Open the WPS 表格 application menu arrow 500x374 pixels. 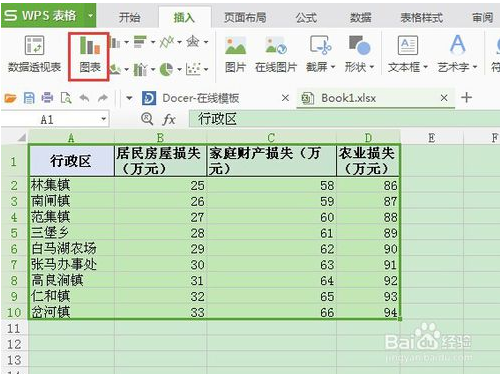(x=90, y=15)
